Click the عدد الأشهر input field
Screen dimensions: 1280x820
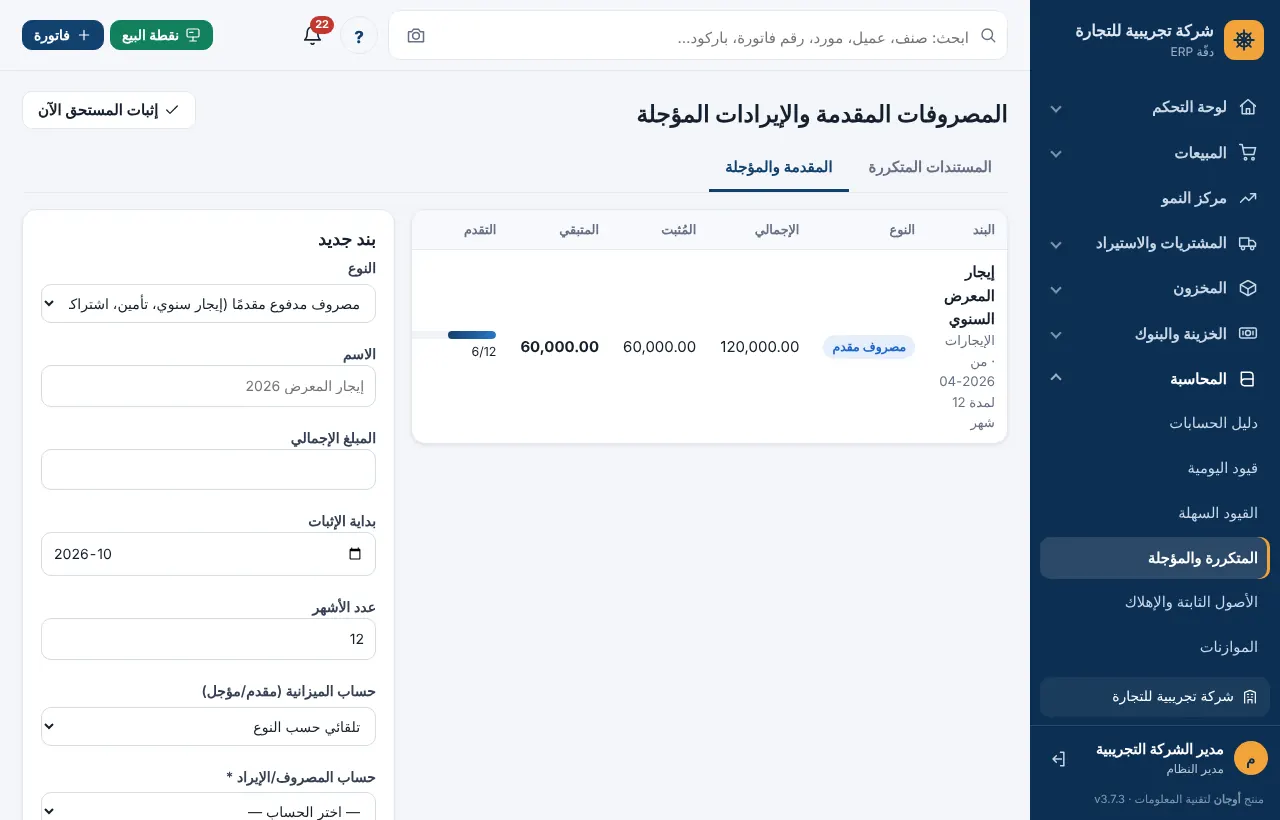(x=208, y=639)
